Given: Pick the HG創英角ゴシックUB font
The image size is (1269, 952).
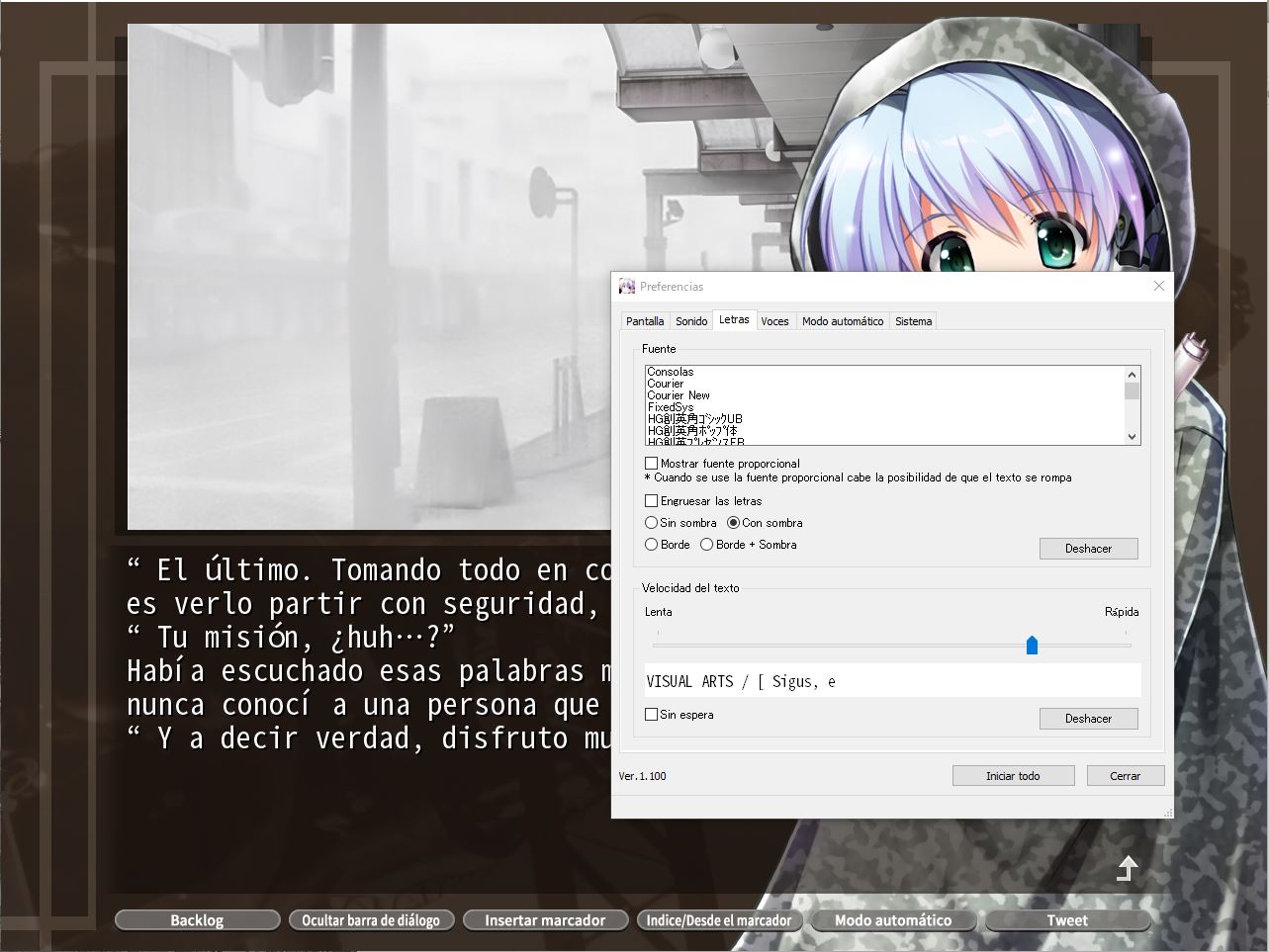Looking at the screenshot, I should (884, 419).
